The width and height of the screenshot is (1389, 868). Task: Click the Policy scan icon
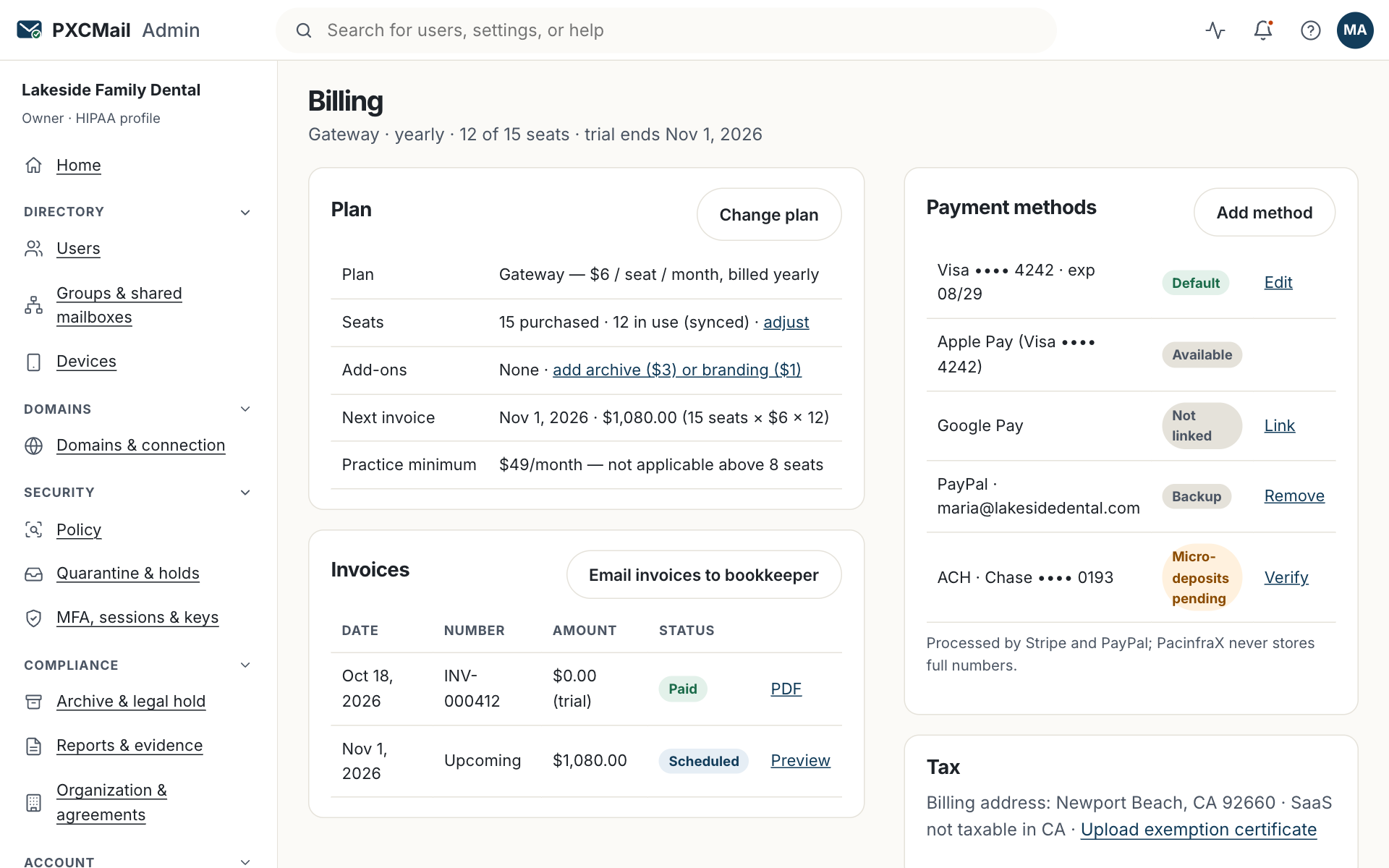pos(33,529)
